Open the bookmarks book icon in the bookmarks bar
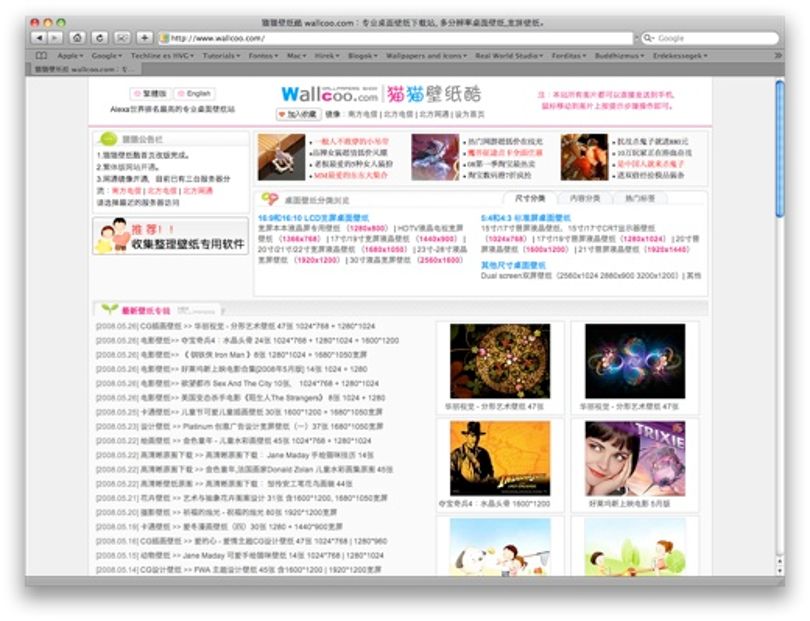Image resolution: width=810 pixels, height=621 pixels. pyautogui.click(x=41, y=55)
